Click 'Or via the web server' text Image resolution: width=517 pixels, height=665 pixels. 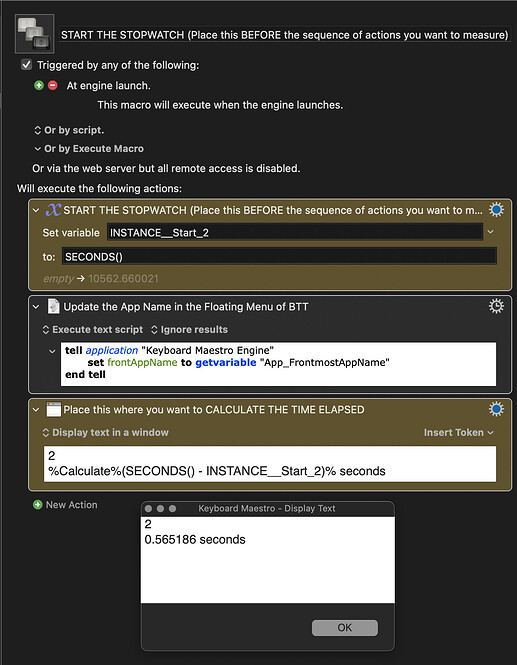[166, 168]
